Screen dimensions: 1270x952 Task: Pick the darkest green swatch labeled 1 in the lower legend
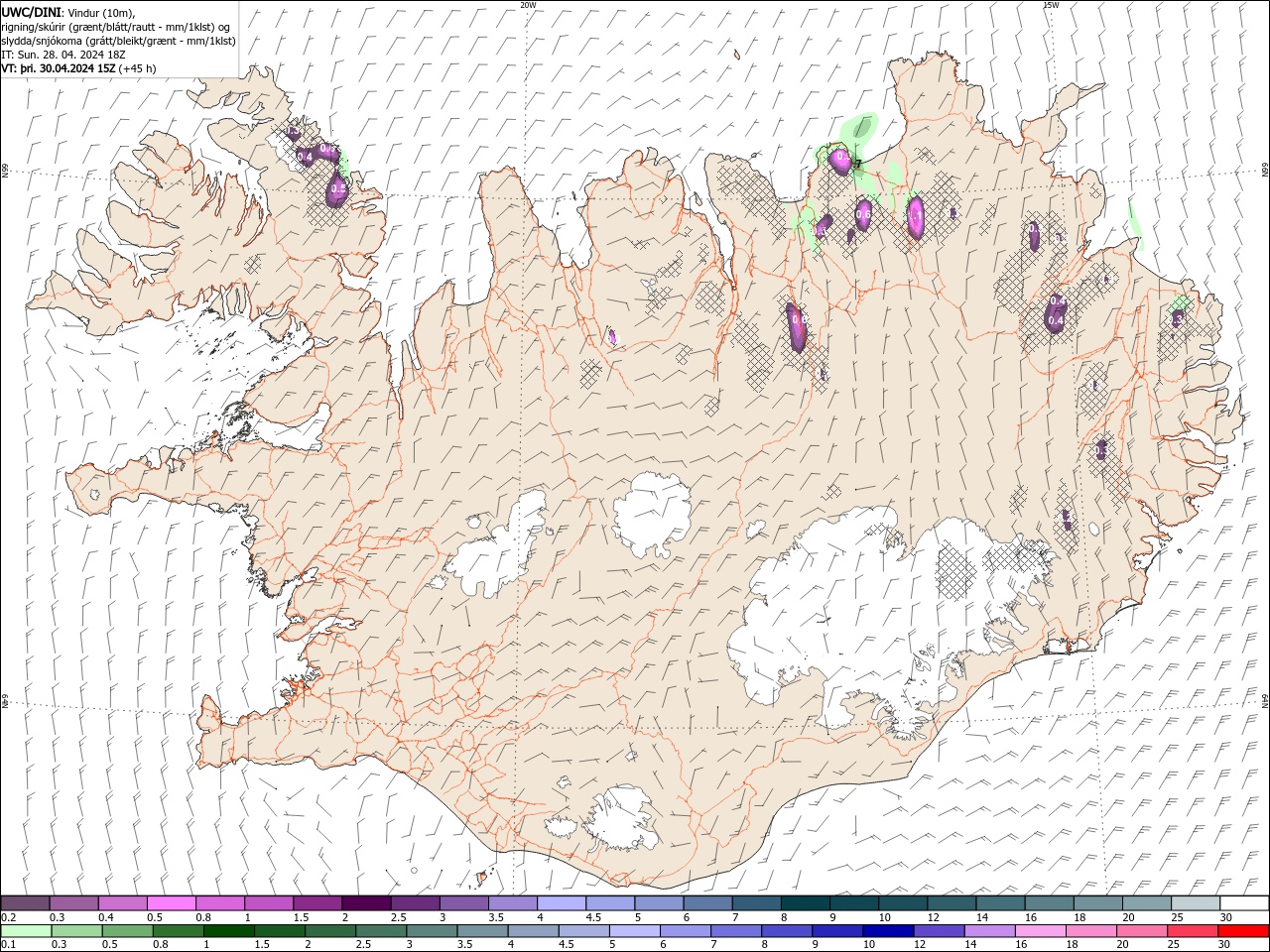(x=228, y=931)
